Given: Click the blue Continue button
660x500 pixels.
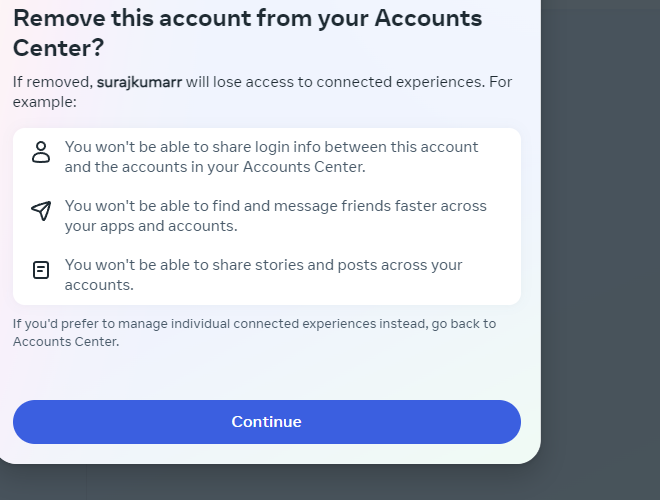Looking at the screenshot, I should pos(267,422).
